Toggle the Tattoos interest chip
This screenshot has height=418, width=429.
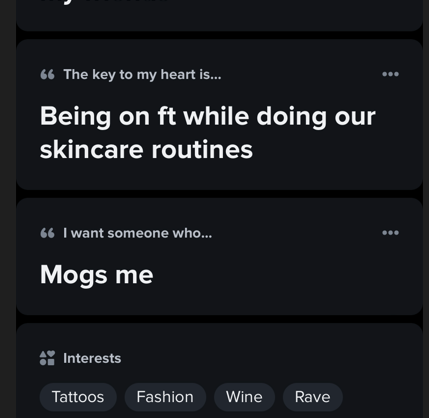(x=78, y=397)
